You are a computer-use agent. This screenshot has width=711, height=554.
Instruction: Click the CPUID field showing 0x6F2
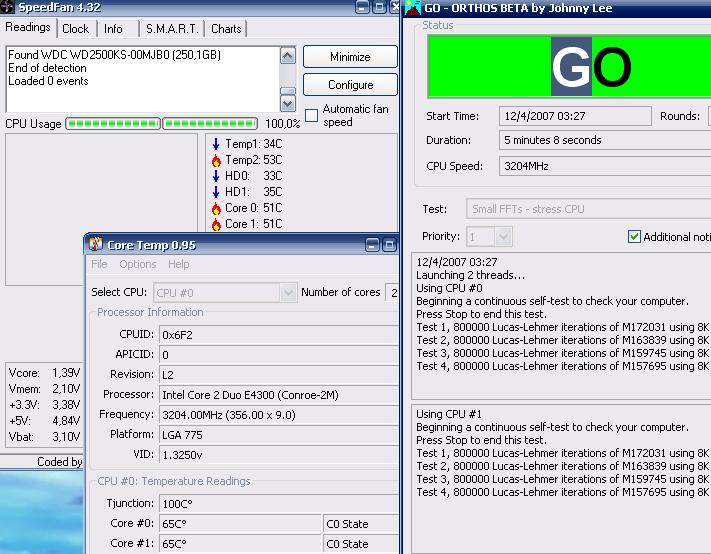coord(279,335)
